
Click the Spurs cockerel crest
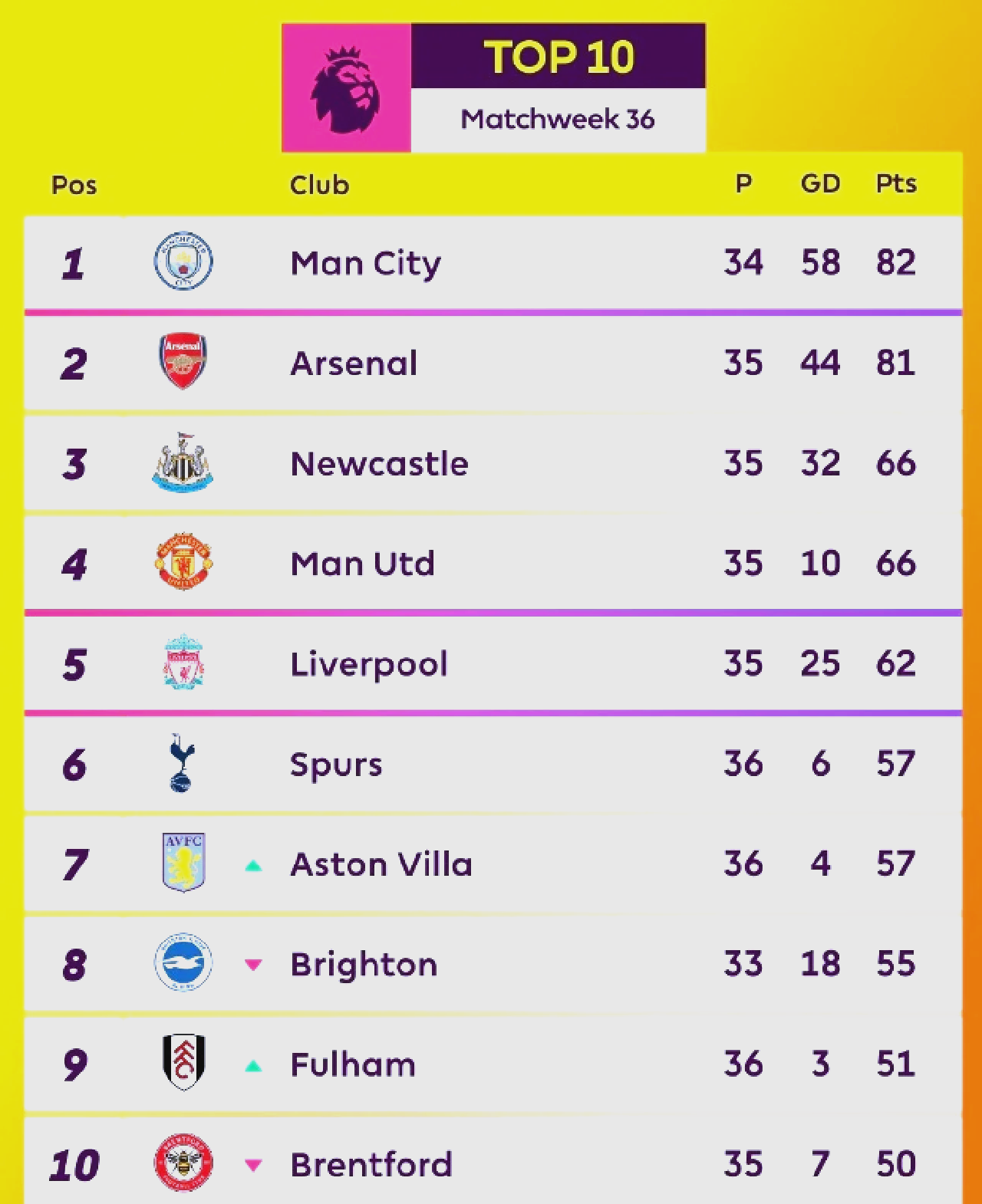click(x=182, y=763)
